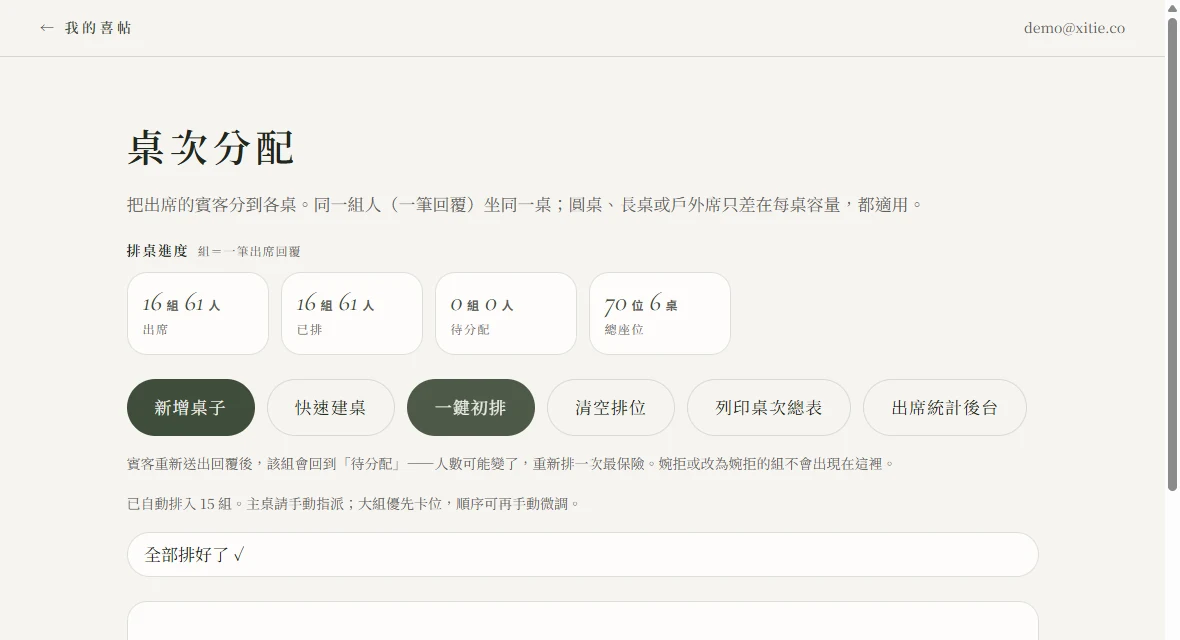Open 快速建桌 quick table setup
The width and height of the screenshot is (1180, 640).
click(330, 407)
